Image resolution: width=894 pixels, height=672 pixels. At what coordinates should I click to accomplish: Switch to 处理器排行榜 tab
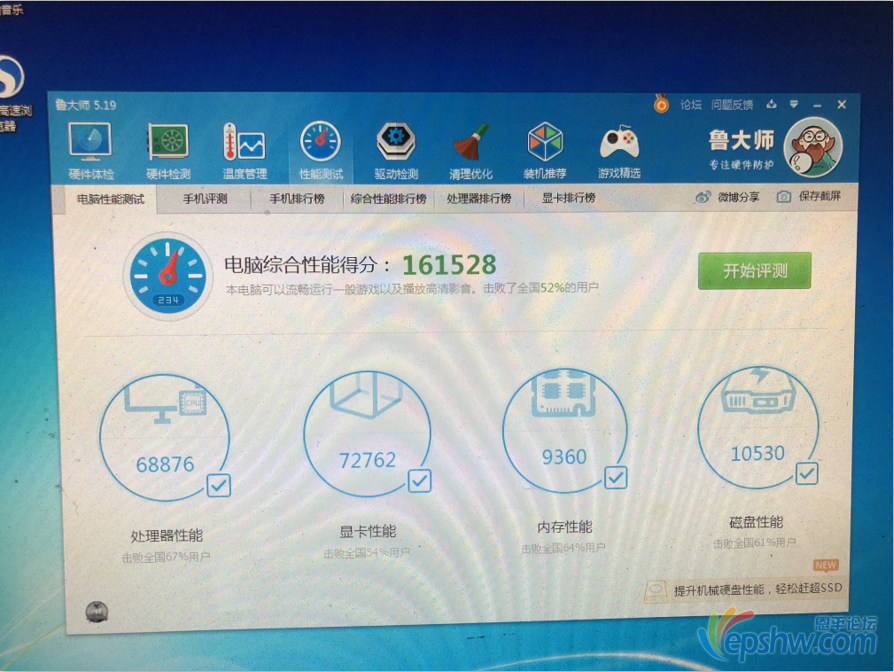[479, 198]
